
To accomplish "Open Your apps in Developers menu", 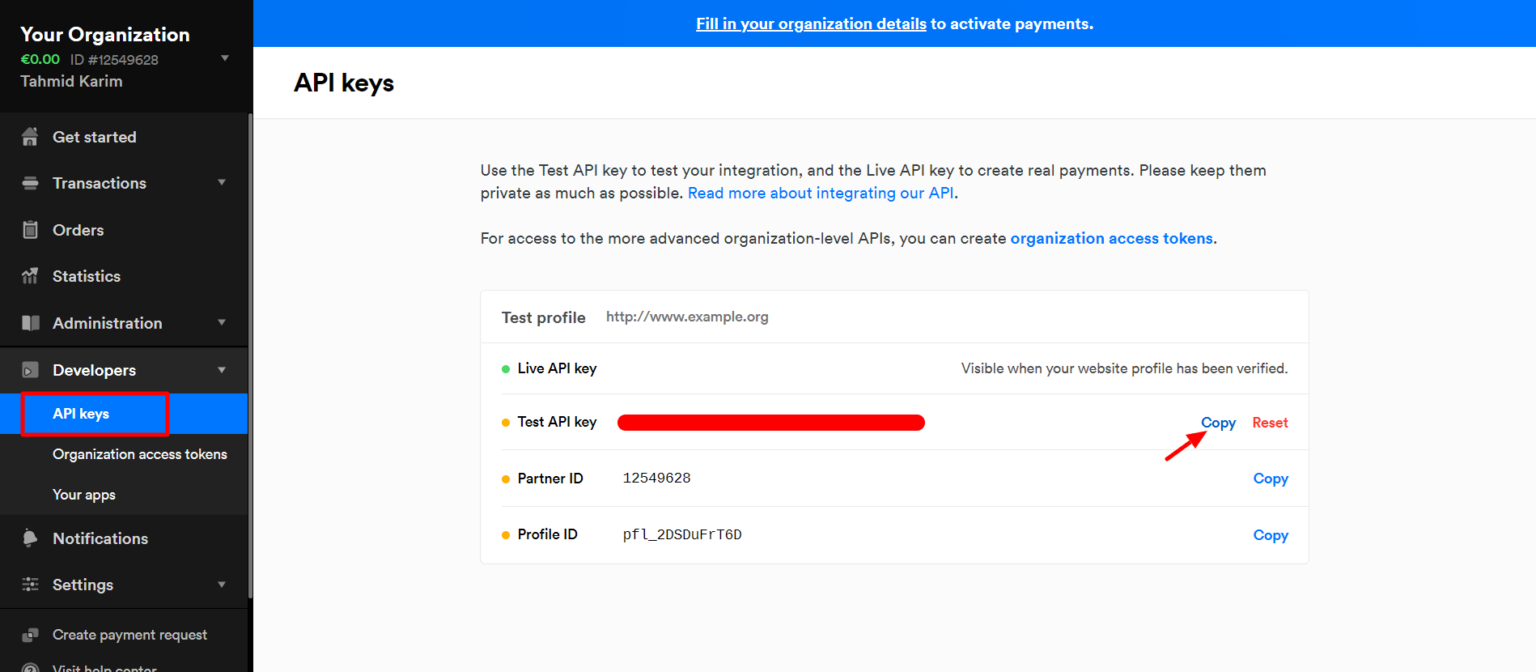I will coord(85,494).
